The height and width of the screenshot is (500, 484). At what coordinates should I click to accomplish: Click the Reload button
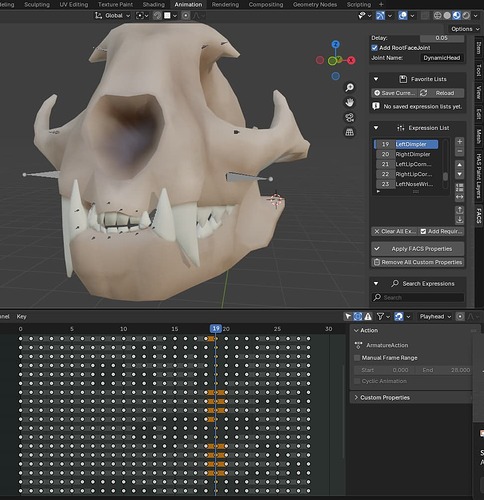441,93
